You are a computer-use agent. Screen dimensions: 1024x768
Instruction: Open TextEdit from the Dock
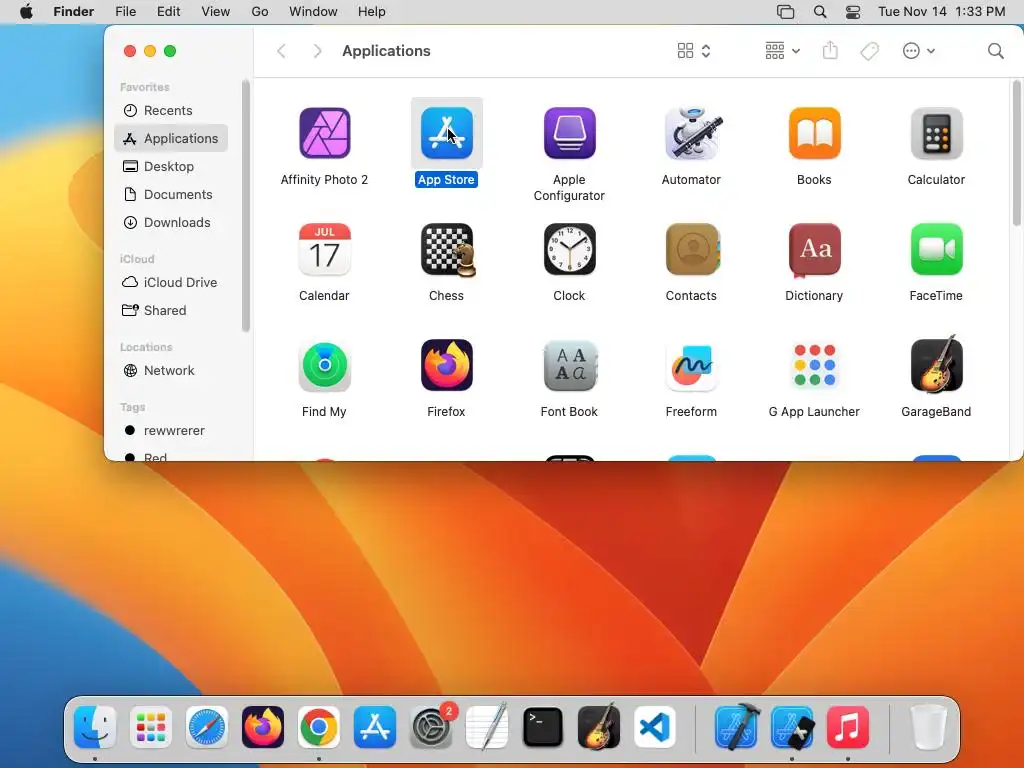click(487, 726)
